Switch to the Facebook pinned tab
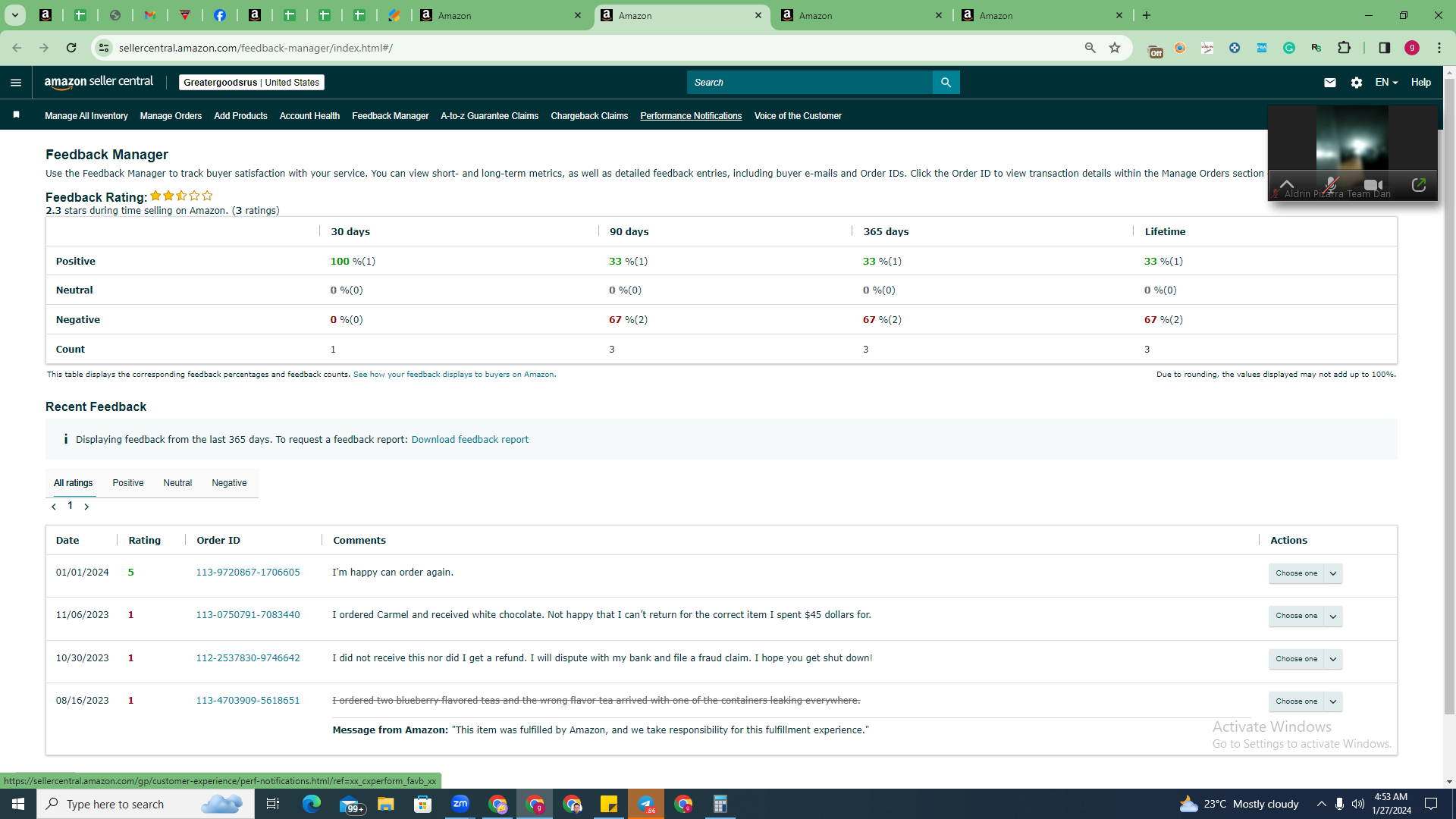This screenshot has width=1456, height=819. coord(220,15)
